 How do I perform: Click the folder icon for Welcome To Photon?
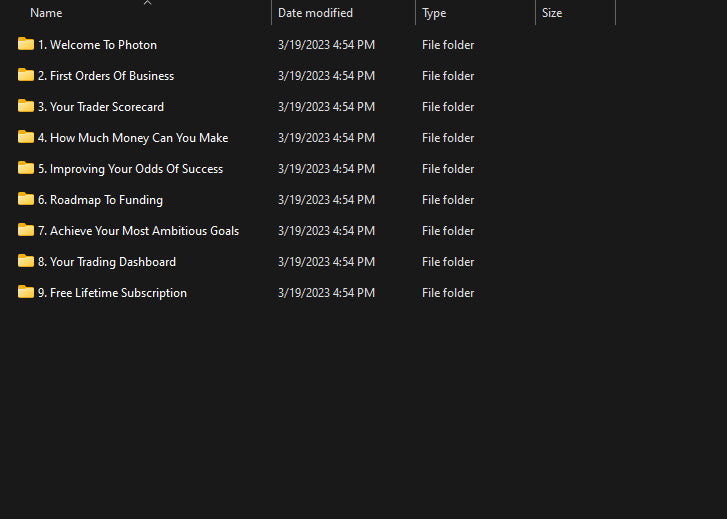tap(26, 44)
